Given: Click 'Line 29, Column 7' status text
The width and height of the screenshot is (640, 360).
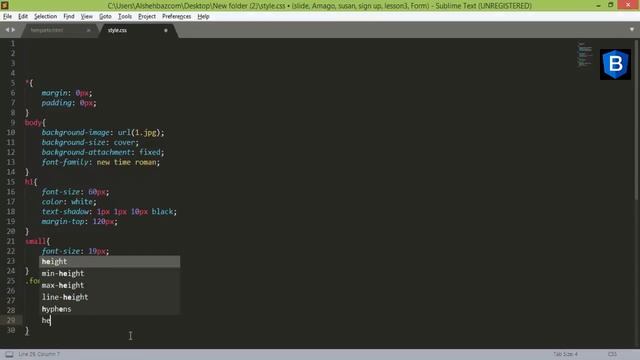Looking at the screenshot, I should click(x=39, y=354).
